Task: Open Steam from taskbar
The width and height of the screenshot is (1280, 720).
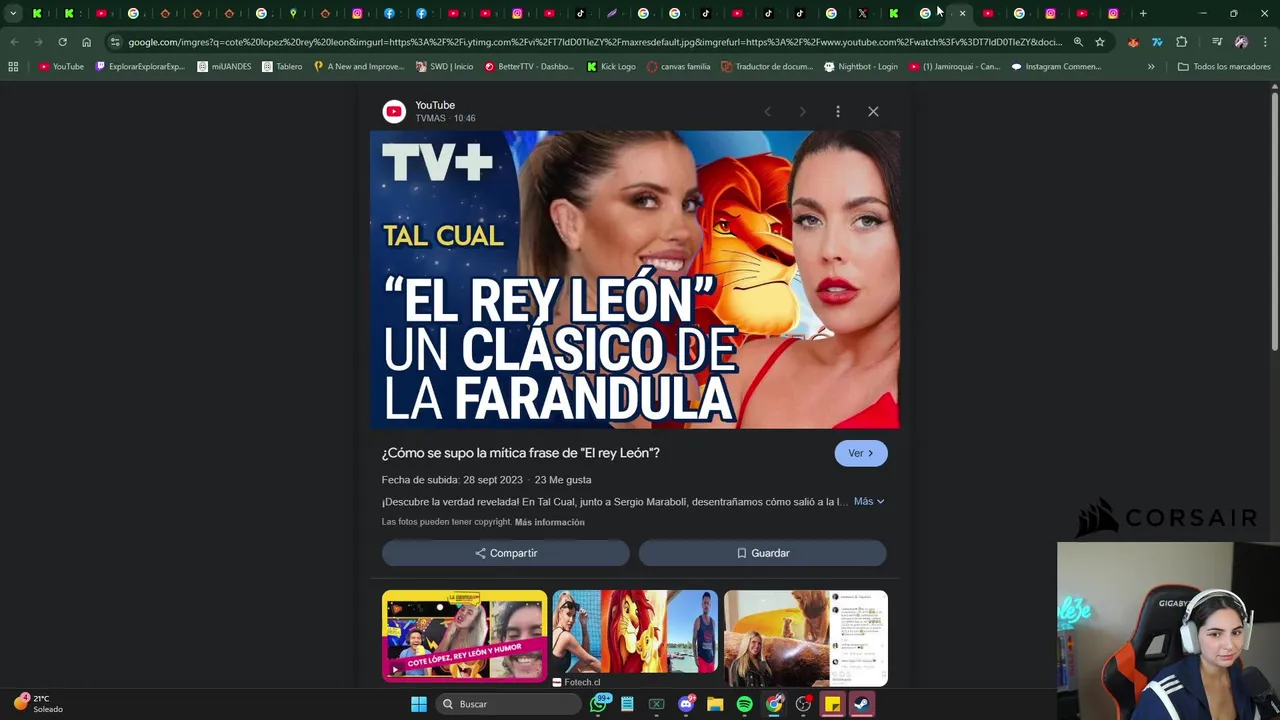Action: 861,704
